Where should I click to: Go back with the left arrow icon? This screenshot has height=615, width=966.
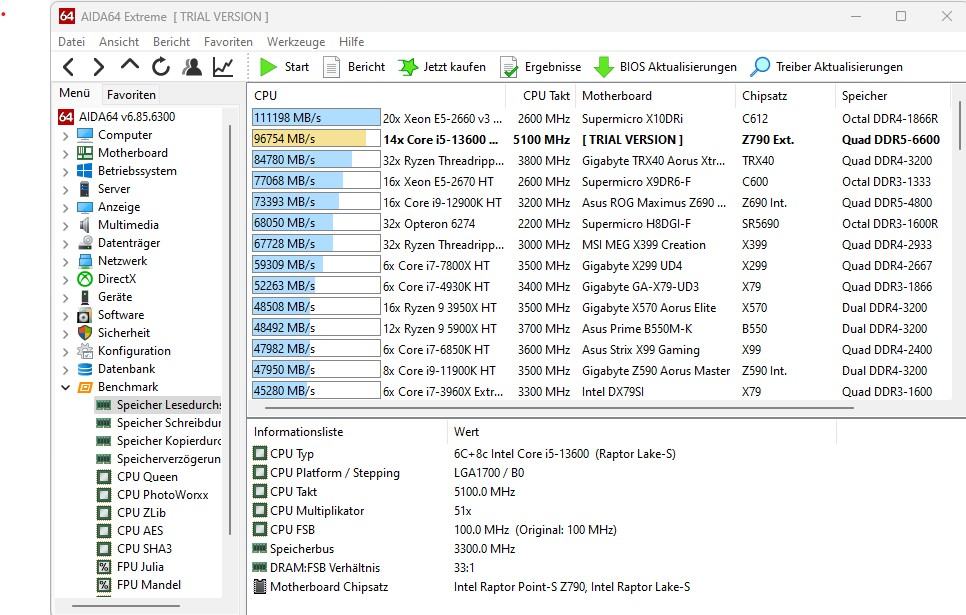coord(68,67)
